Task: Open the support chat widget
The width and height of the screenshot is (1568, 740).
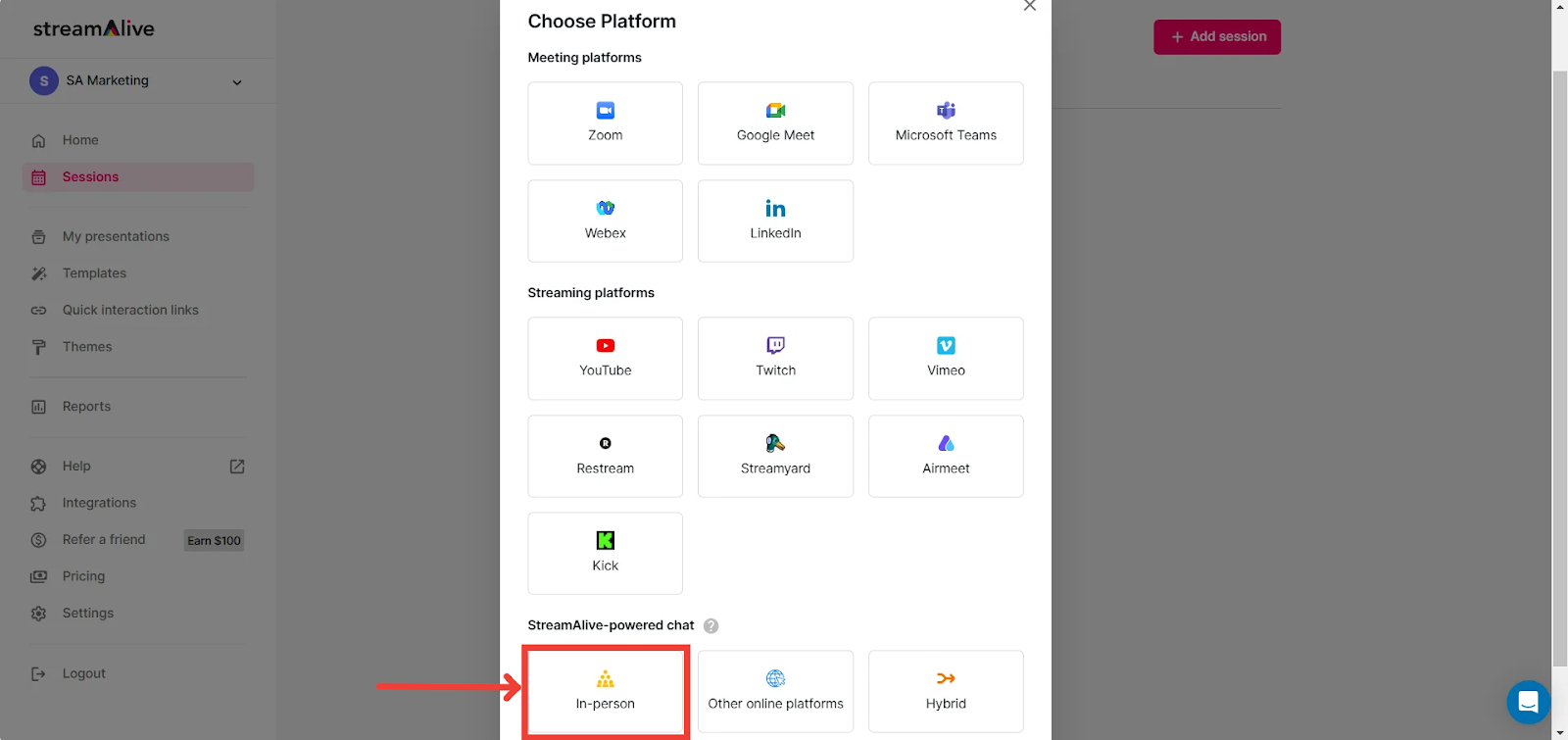Action: pos(1528,702)
